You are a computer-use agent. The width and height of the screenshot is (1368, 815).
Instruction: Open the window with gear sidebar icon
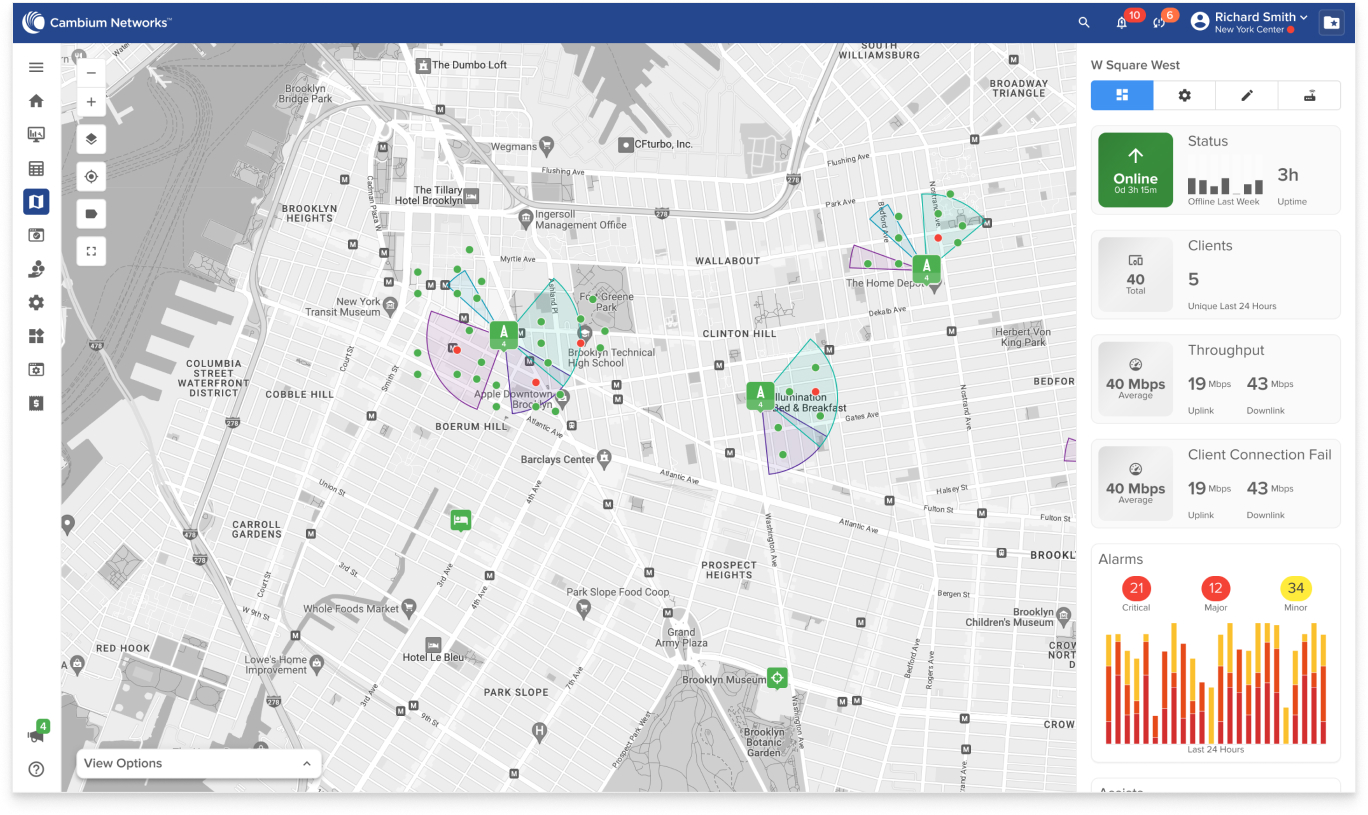tap(36, 369)
